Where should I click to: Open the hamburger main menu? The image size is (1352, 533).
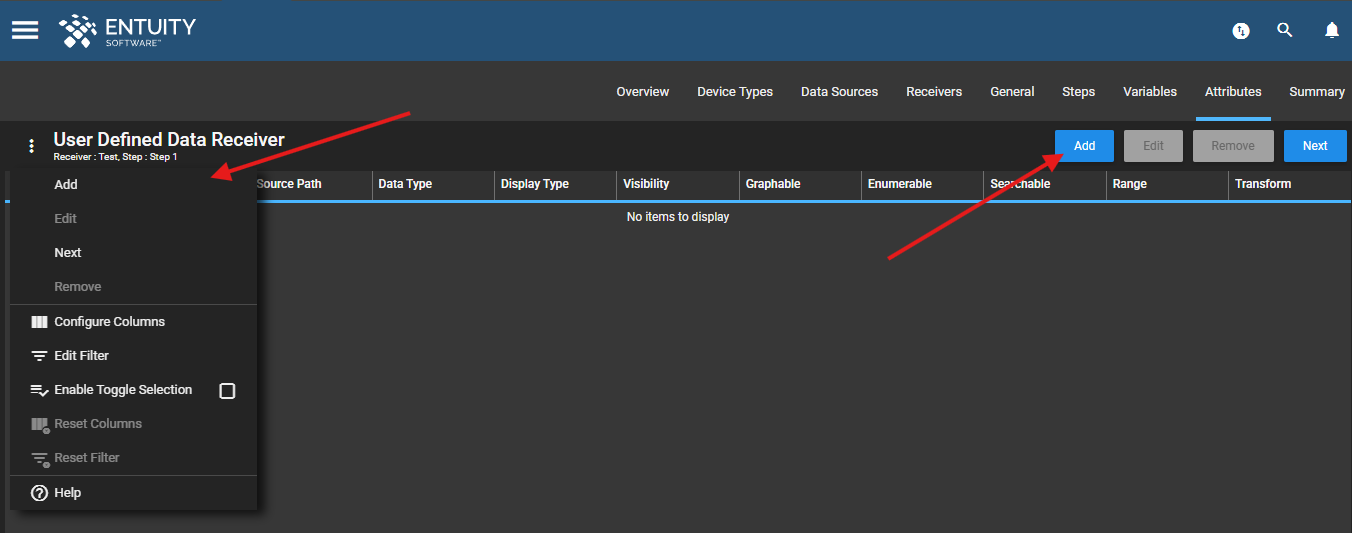(x=25, y=30)
